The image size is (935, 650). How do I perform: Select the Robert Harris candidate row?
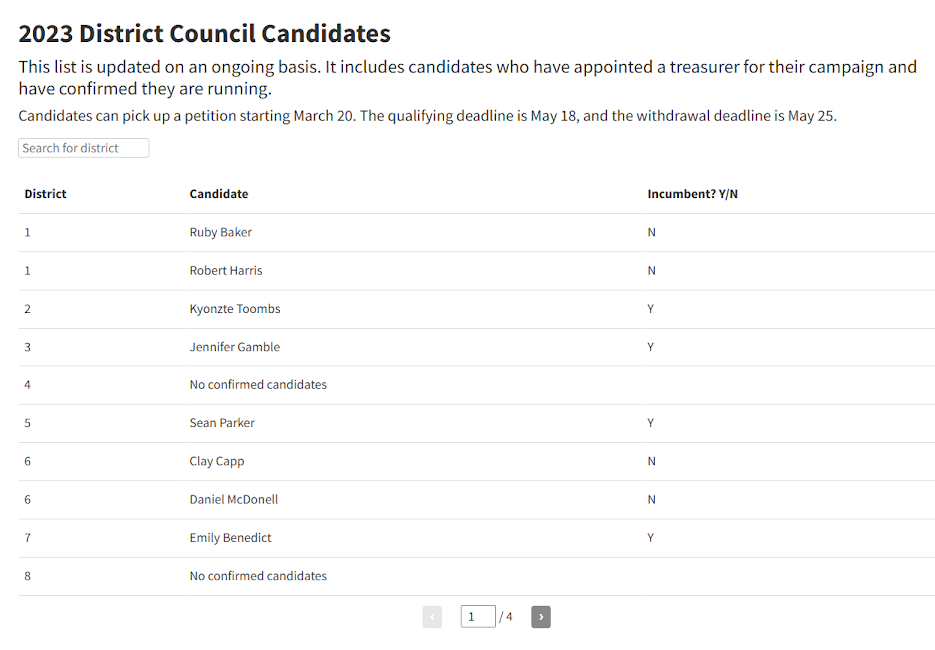click(226, 270)
